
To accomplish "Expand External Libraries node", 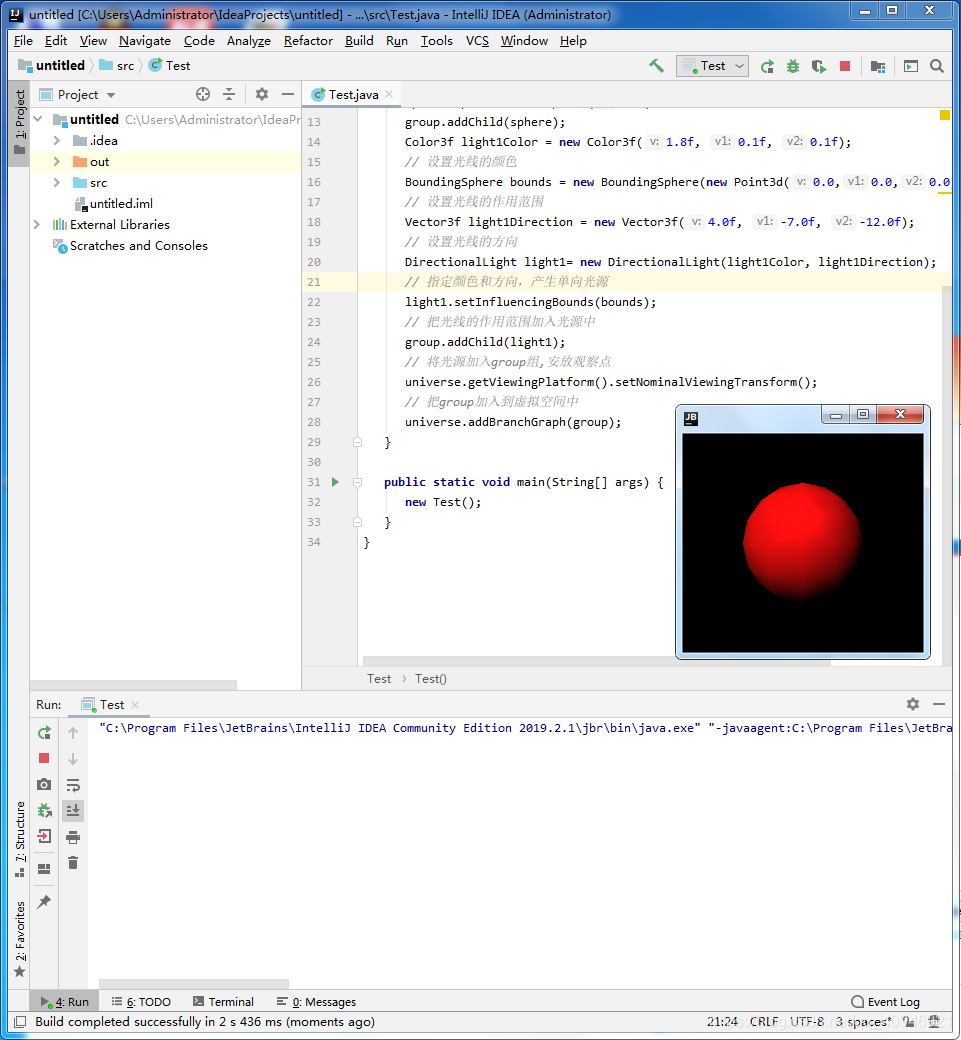I will coord(37,225).
